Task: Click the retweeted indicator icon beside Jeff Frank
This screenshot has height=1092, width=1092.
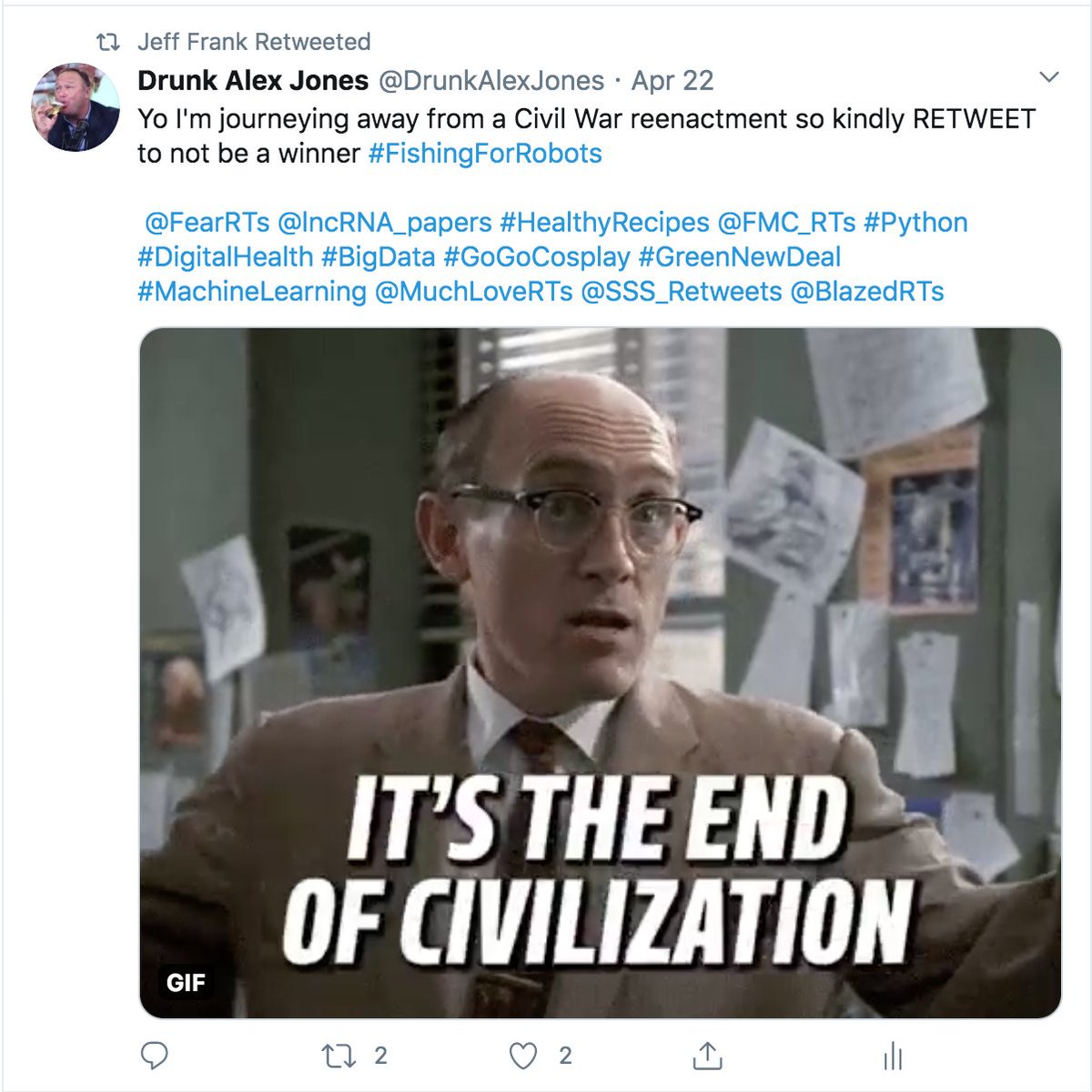Action: (x=109, y=42)
